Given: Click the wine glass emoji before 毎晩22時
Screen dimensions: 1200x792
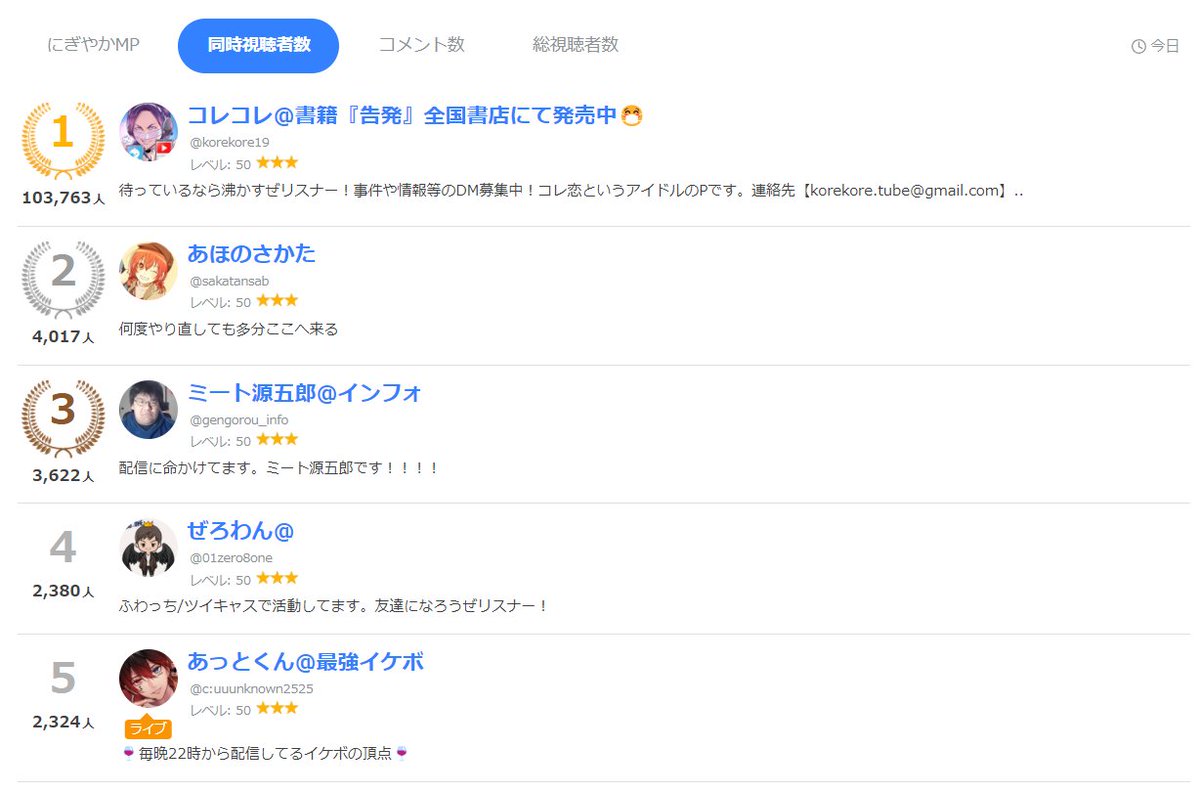Looking at the screenshot, I should [x=128, y=753].
